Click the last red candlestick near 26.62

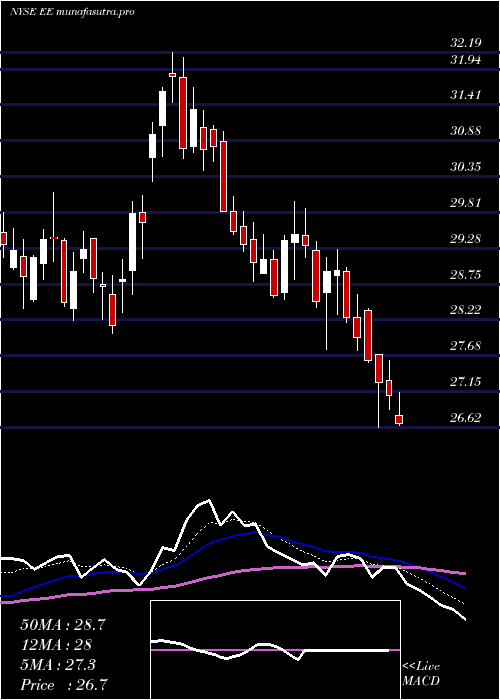pos(399,419)
